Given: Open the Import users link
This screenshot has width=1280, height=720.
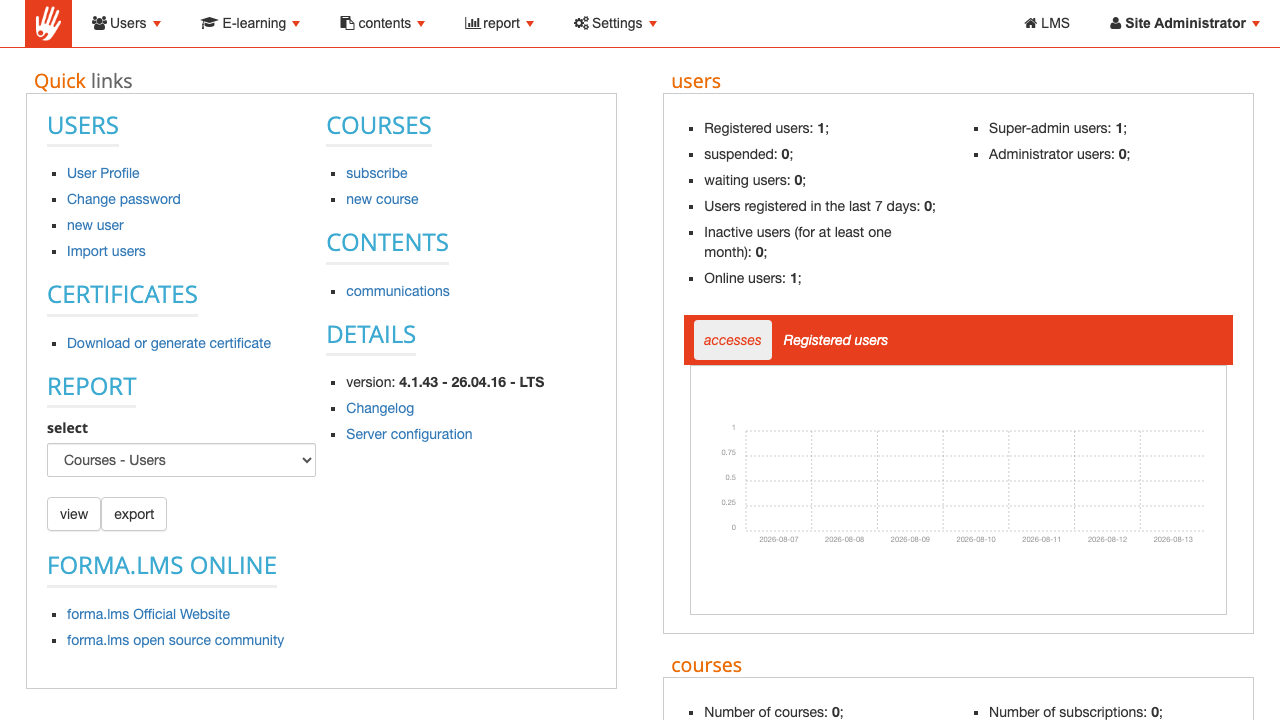Looking at the screenshot, I should (106, 251).
